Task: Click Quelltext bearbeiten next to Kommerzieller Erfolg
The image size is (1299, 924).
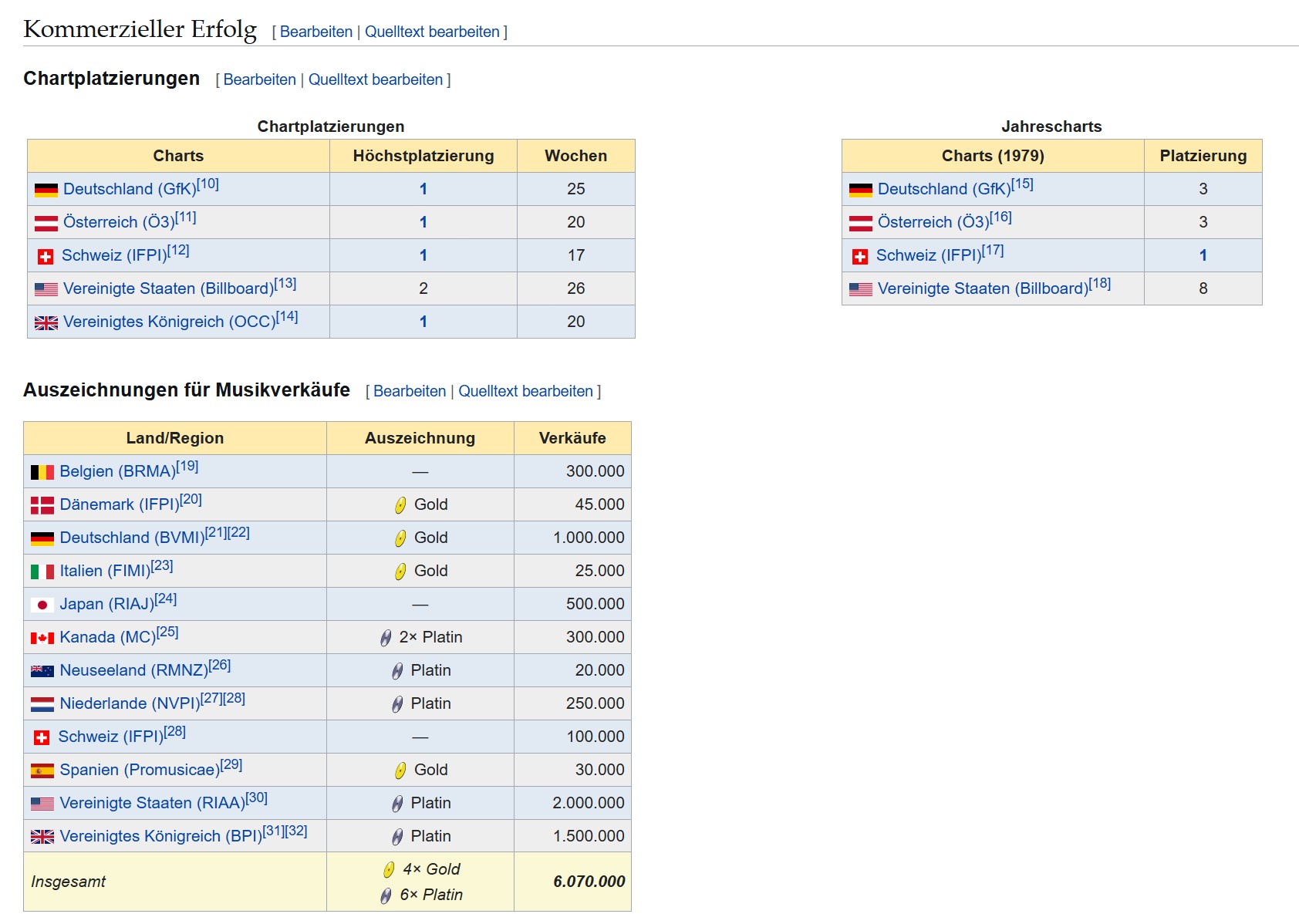Action: point(432,32)
